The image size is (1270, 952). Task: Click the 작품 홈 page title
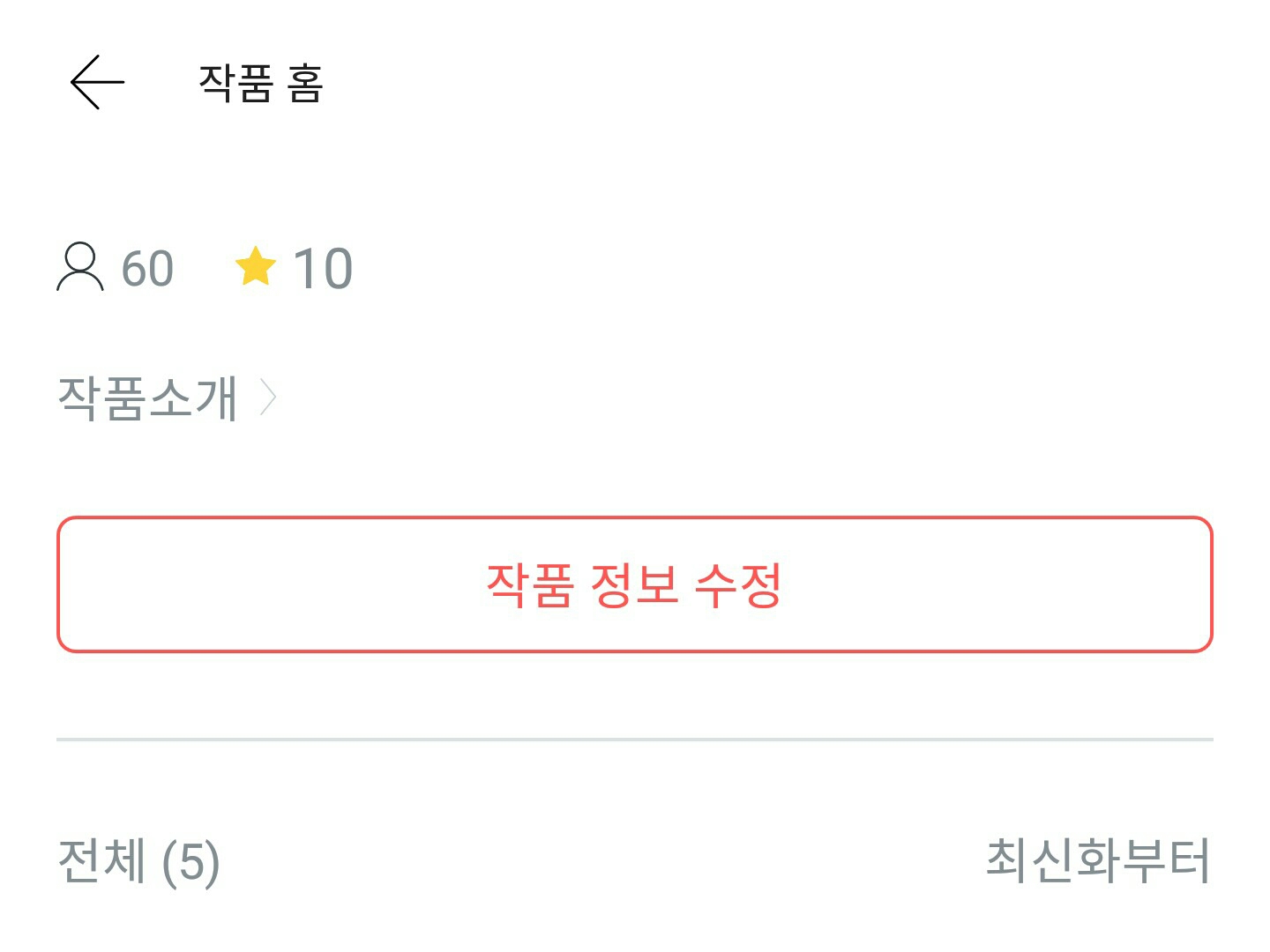click(x=261, y=84)
